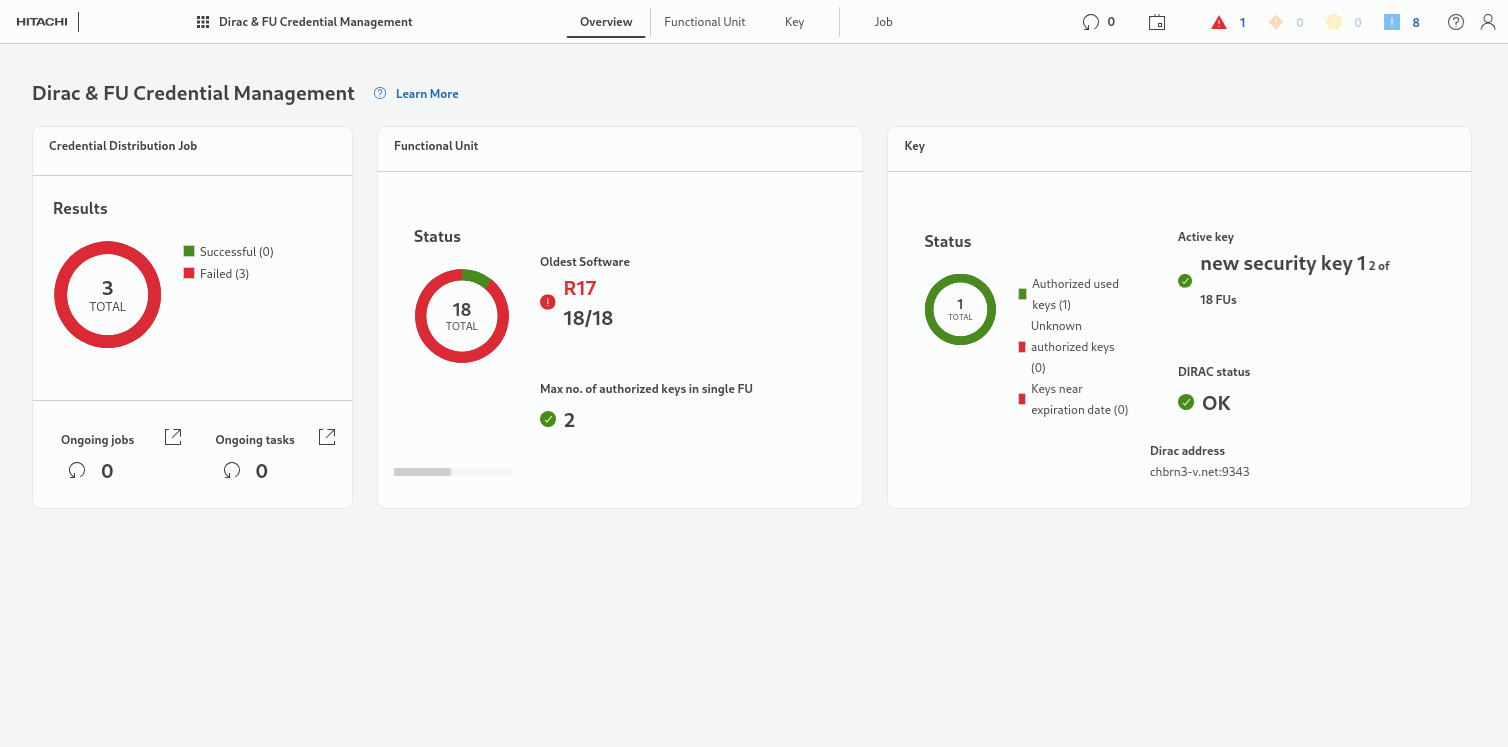Open the user profile icon
The height and width of the screenshot is (747, 1508).
[1488, 22]
